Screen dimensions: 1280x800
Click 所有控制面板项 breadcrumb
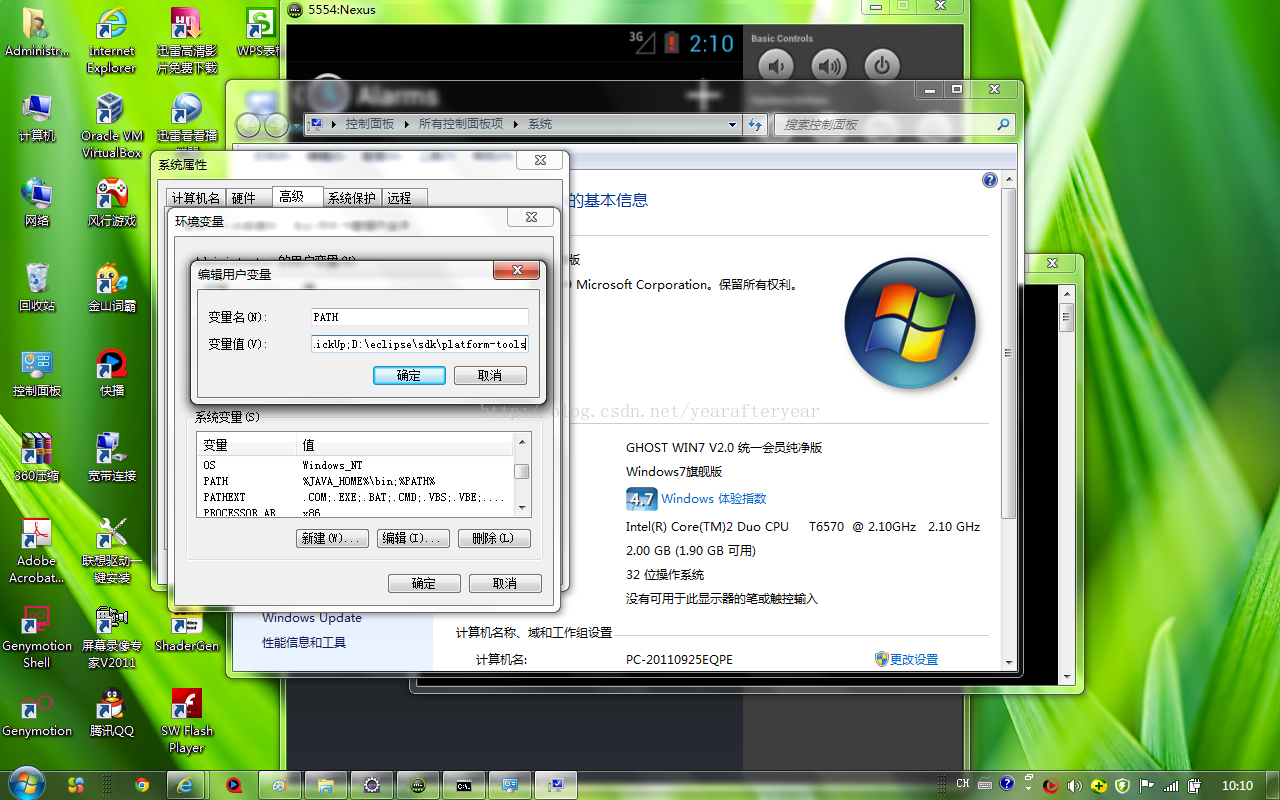461,124
